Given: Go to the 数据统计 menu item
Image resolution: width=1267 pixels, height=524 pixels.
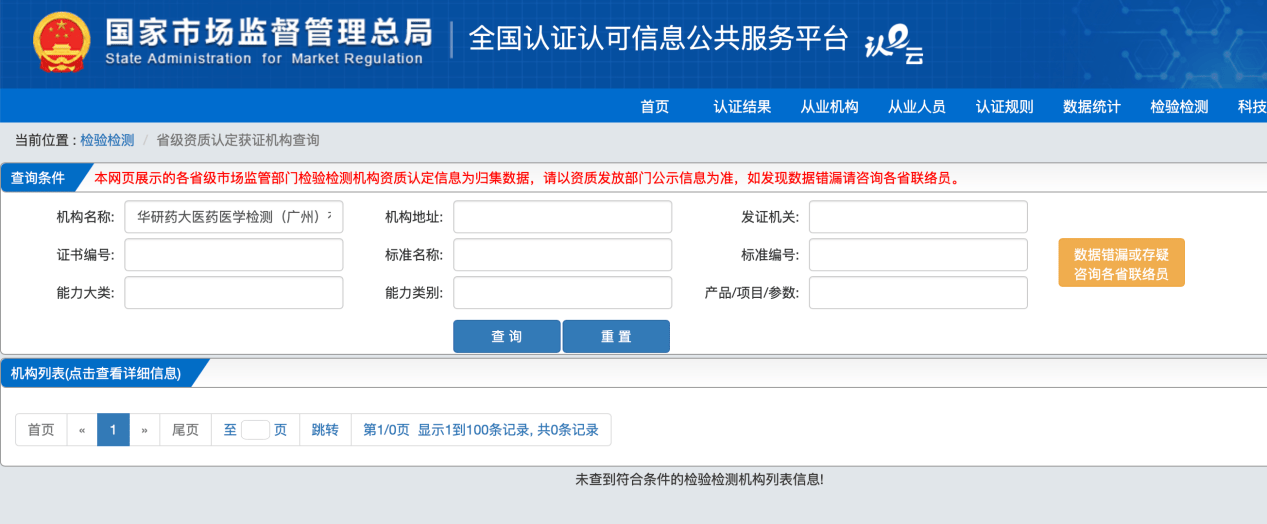Looking at the screenshot, I should click(x=1091, y=107).
